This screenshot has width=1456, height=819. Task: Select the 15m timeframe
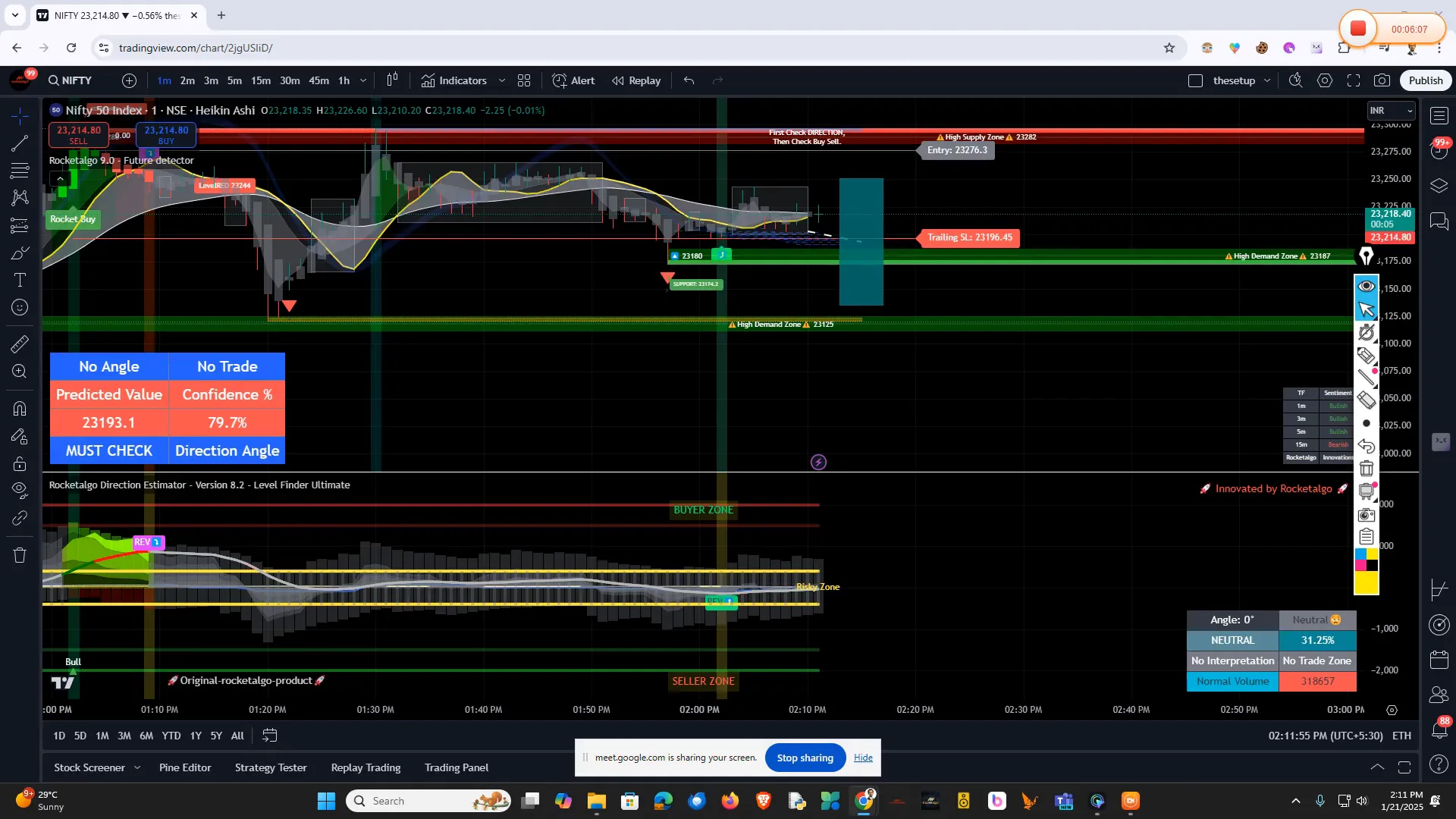coord(261,80)
